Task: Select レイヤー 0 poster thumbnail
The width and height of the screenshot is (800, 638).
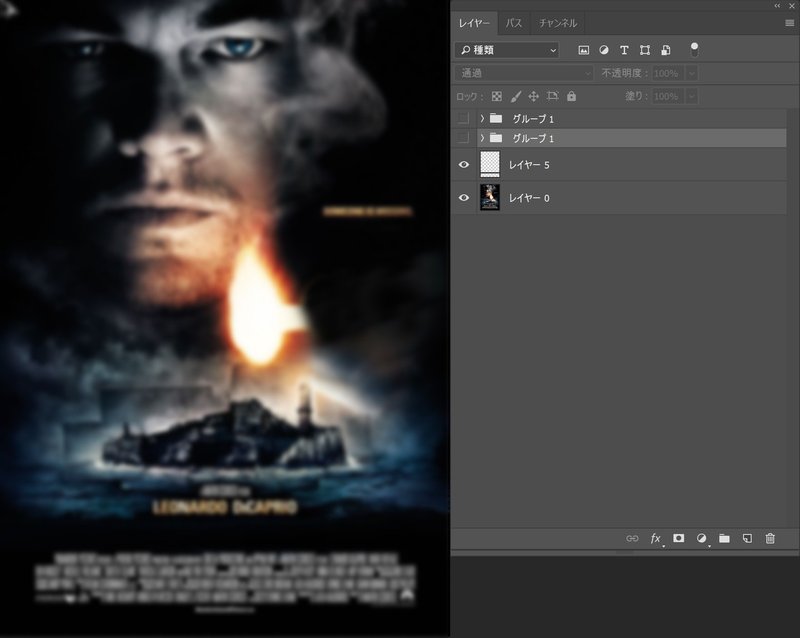Action: tap(490, 198)
